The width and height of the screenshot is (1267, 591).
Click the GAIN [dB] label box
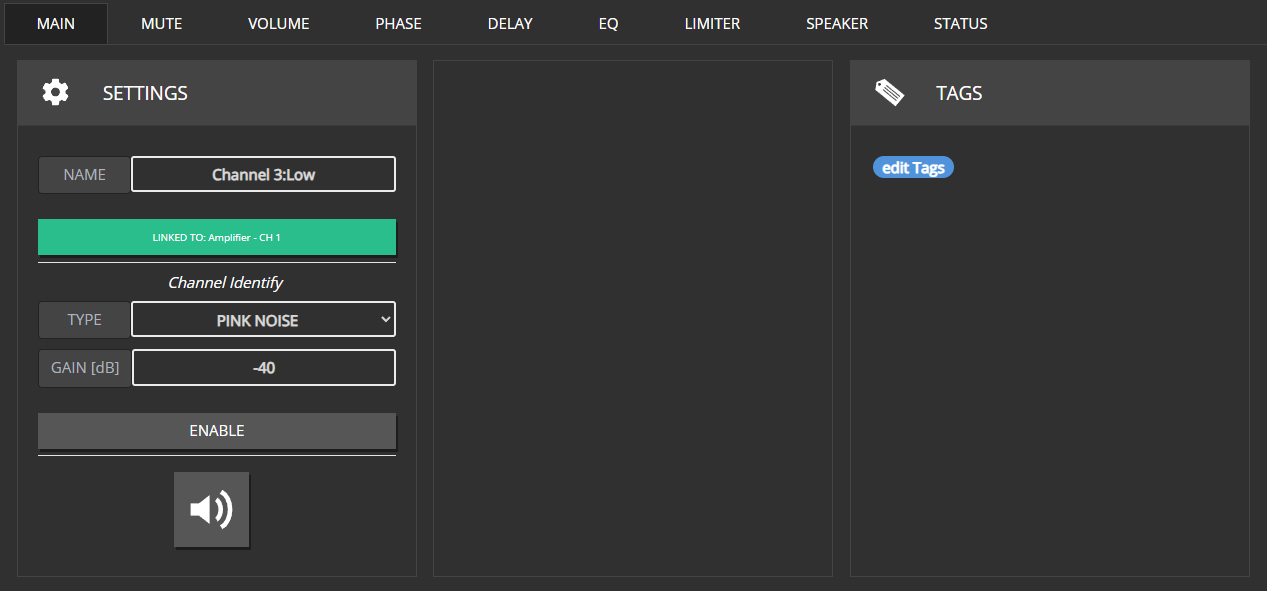[x=85, y=368]
